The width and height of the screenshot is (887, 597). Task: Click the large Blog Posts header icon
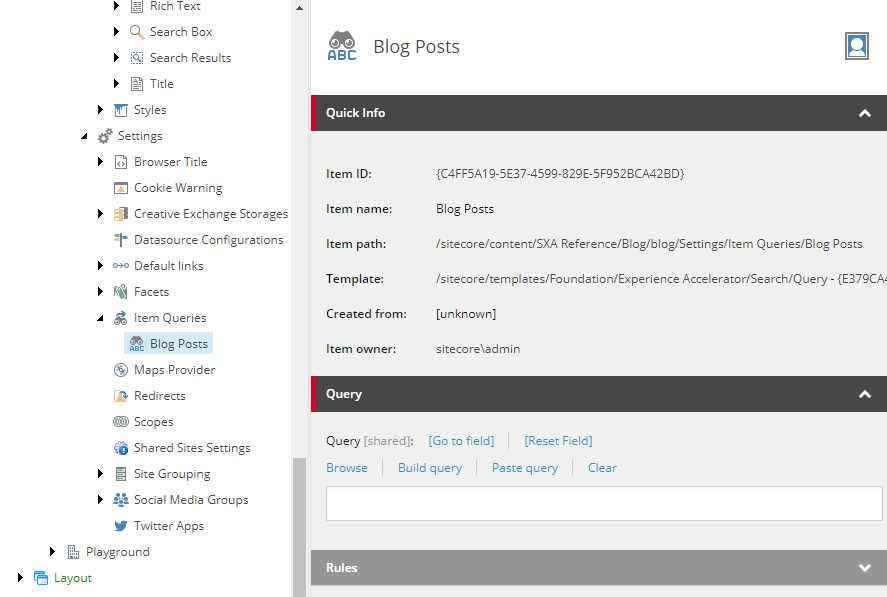tap(342, 46)
